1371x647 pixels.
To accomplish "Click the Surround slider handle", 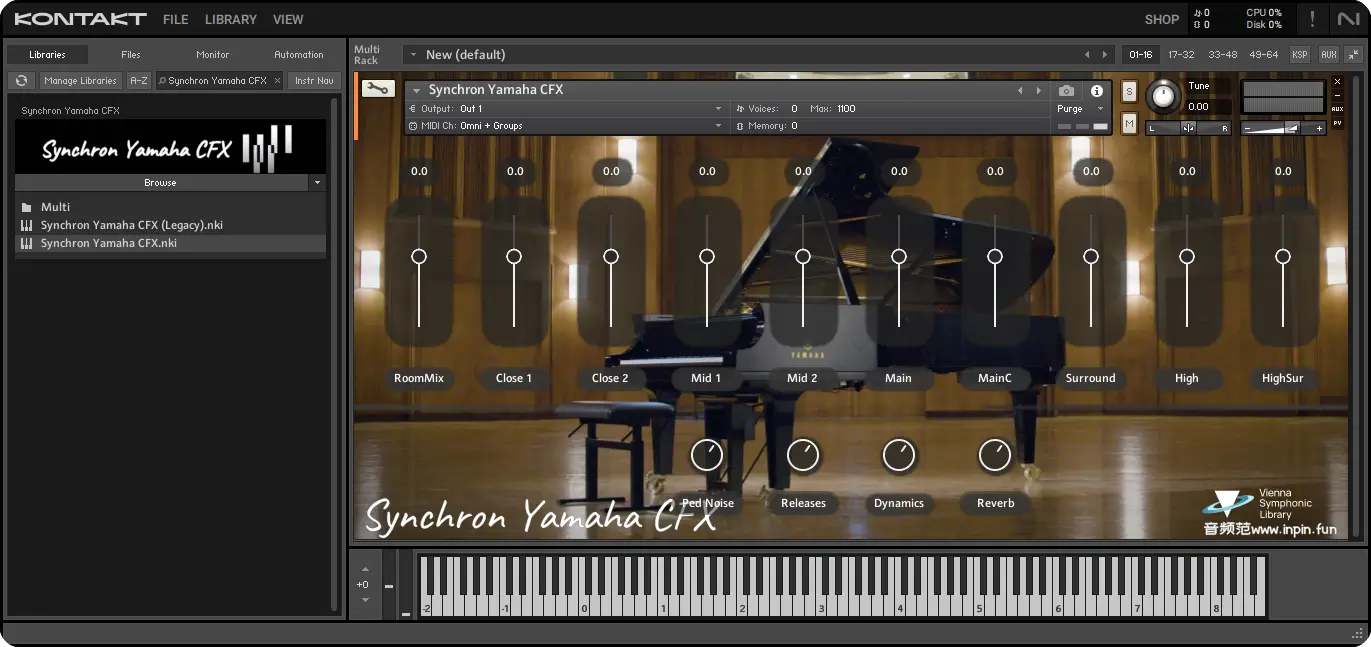I will click(x=1091, y=257).
